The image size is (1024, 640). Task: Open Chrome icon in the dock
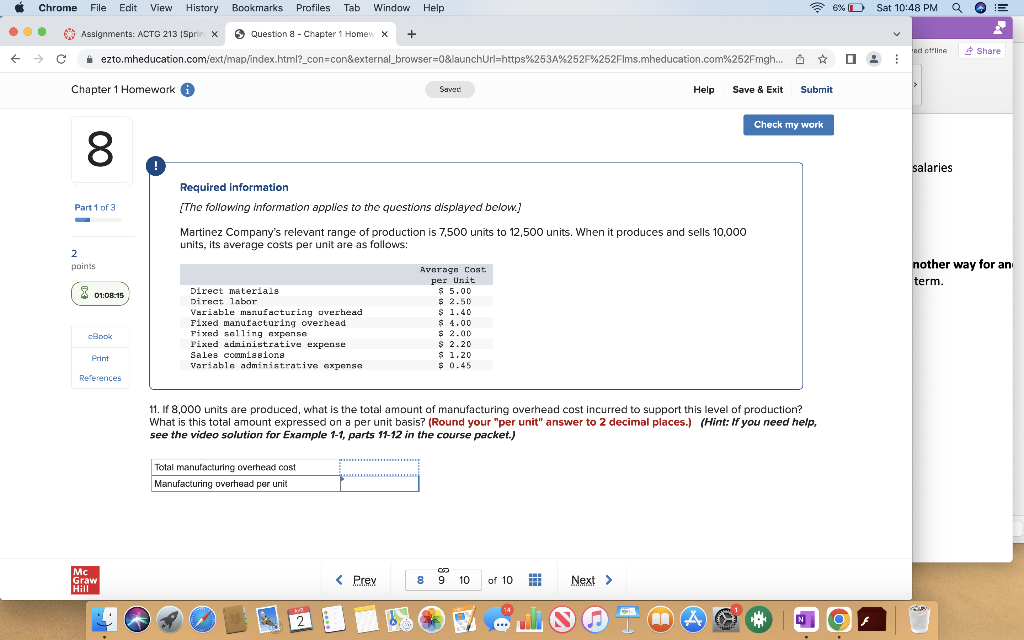coord(839,619)
